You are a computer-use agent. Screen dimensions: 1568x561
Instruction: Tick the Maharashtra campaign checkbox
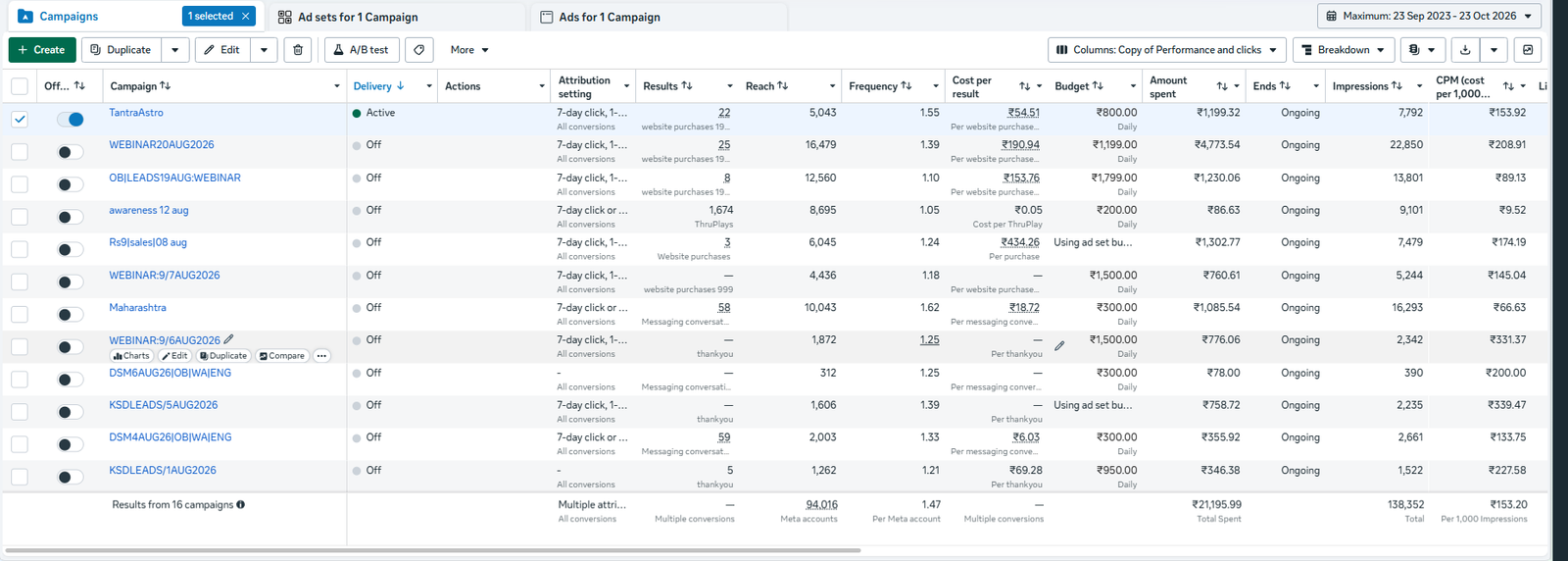pos(20,315)
